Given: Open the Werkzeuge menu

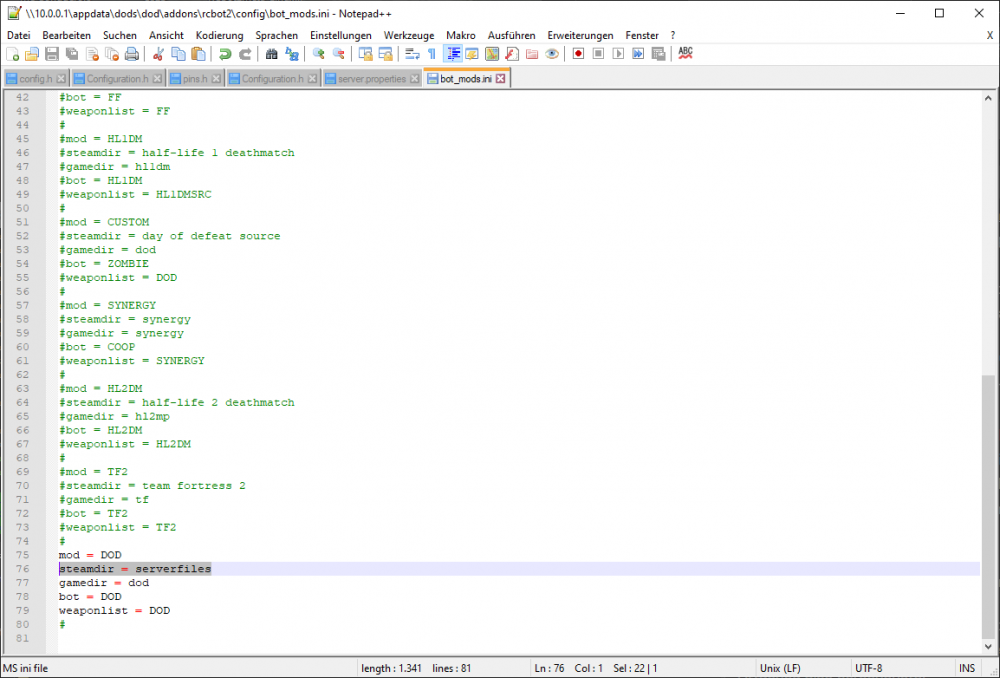Looking at the screenshot, I should (x=409, y=35).
